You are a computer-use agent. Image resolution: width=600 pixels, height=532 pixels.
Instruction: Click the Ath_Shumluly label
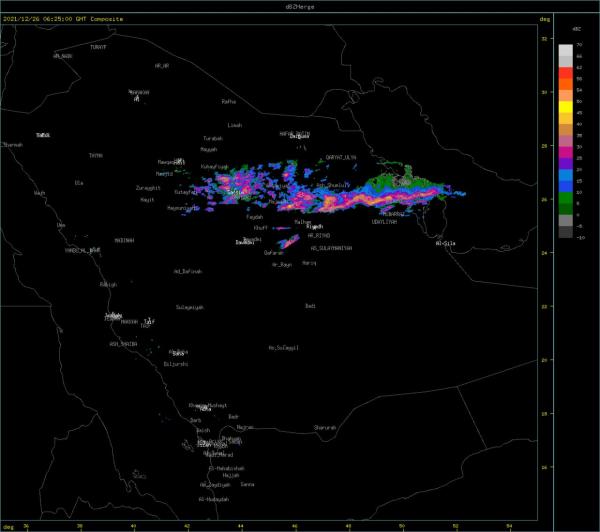[333, 185]
